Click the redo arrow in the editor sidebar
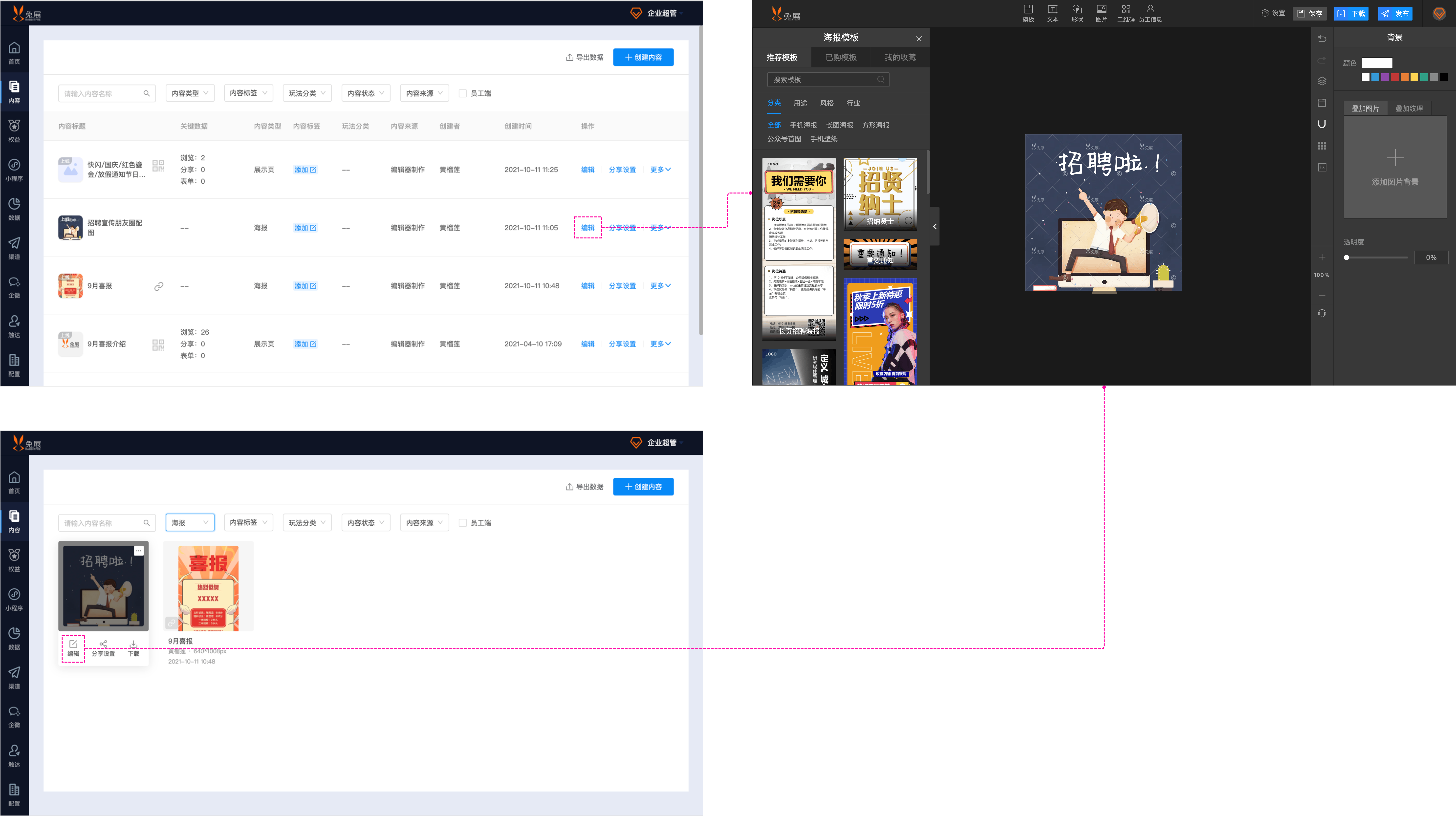 [x=1322, y=60]
